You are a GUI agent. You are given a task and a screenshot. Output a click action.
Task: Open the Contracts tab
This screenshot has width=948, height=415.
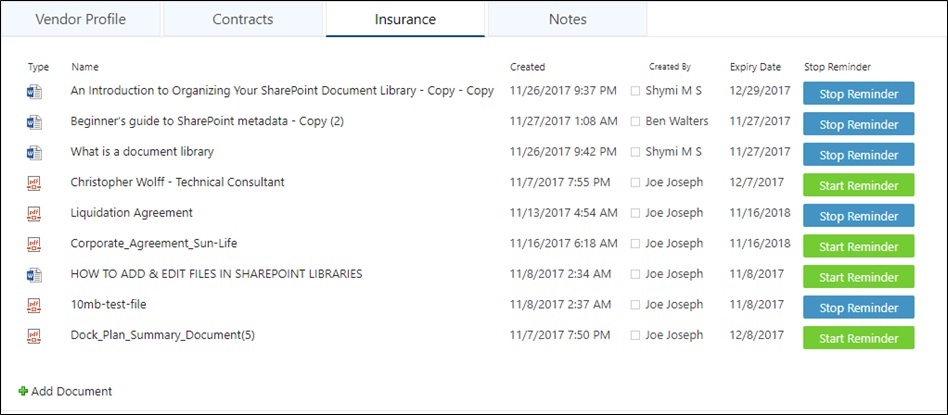tap(243, 19)
